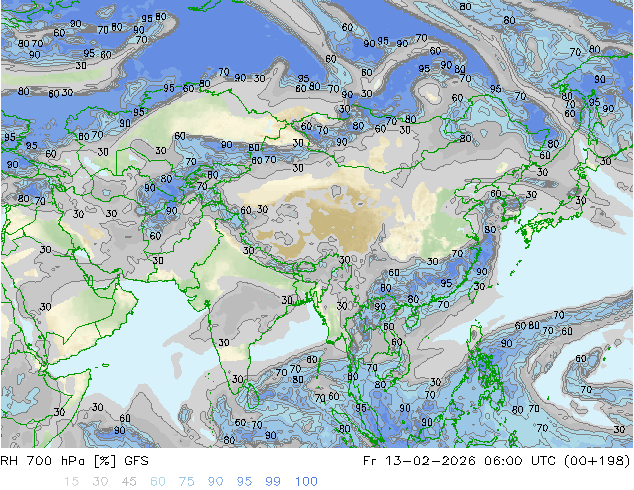
Task: Select legend value 99 in the color scale
Action: [x=273, y=482]
